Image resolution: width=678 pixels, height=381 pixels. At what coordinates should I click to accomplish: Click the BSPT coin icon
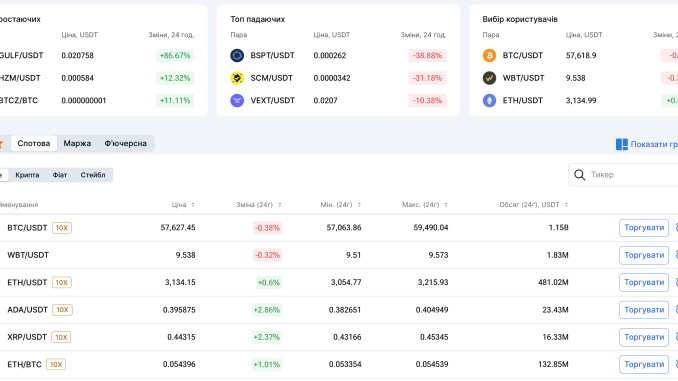[237, 55]
